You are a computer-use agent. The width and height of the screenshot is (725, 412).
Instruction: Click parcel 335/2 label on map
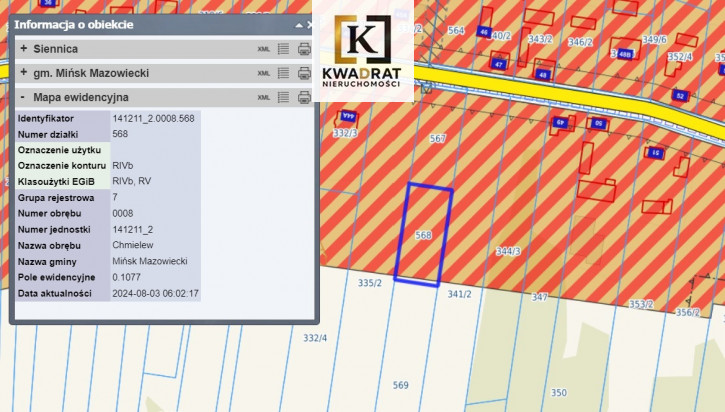pyautogui.click(x=370, y=283)
